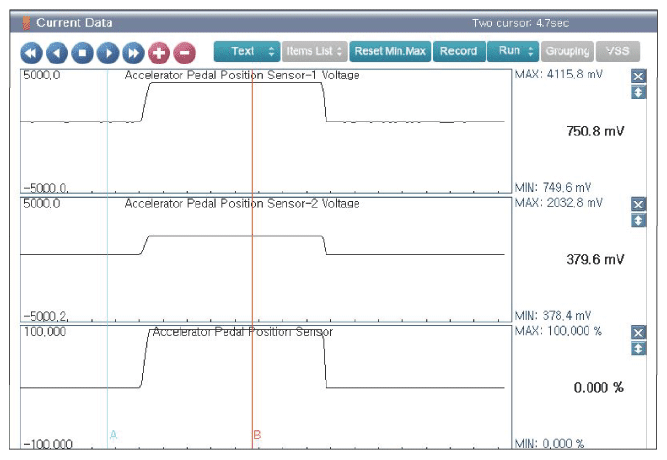
Task: Open the Run dropdown
Action: [513, 51]
